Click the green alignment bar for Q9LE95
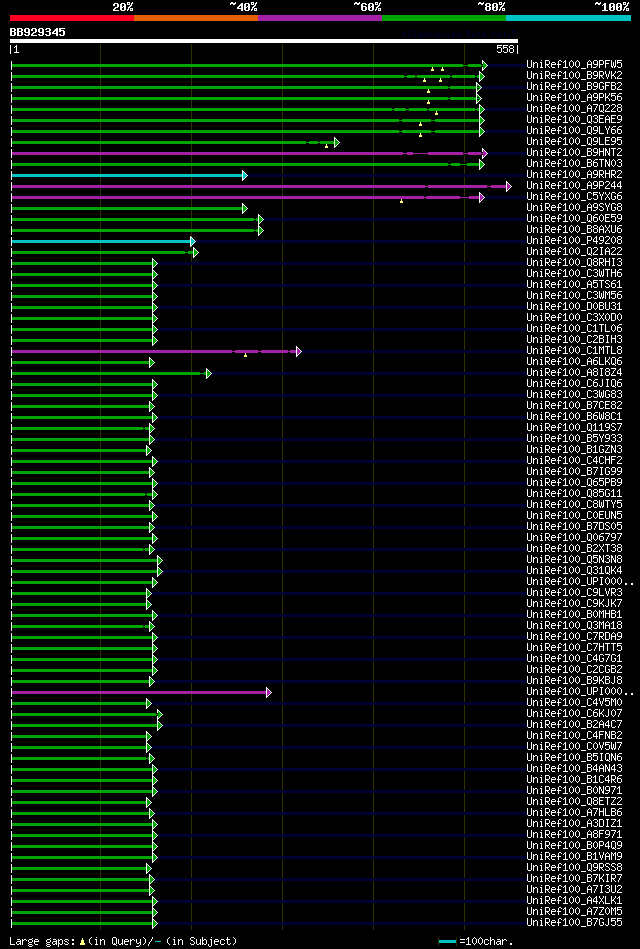Viewport: 640px width, 949px height. click(173, 142)
